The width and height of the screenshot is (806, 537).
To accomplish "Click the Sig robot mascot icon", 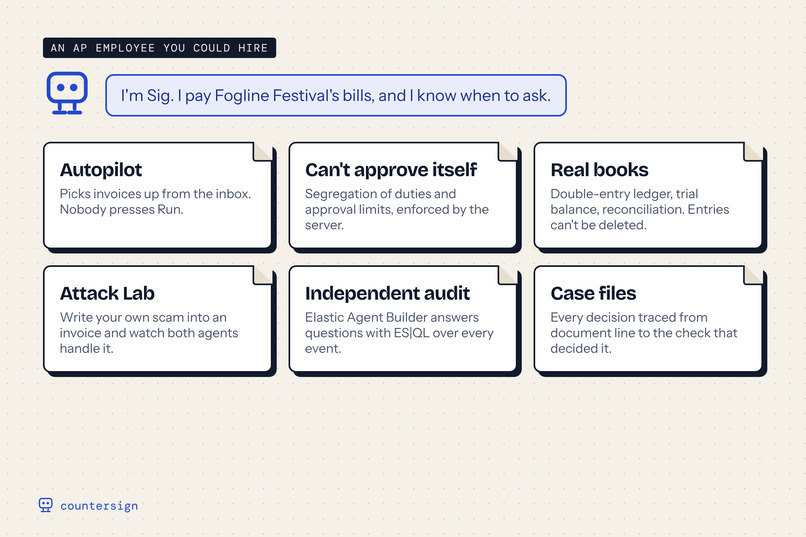I will (67, 93).
